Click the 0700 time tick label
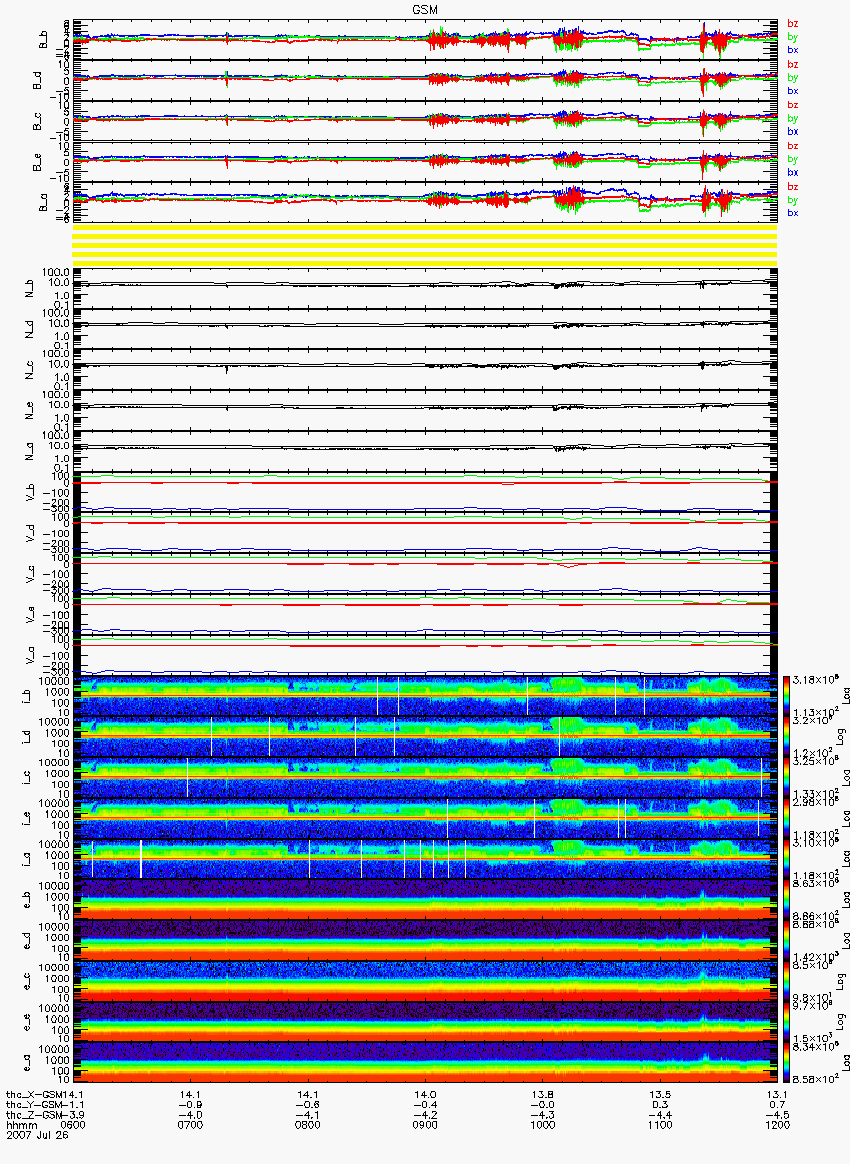850x1164 pixels. click(190, 1125)
